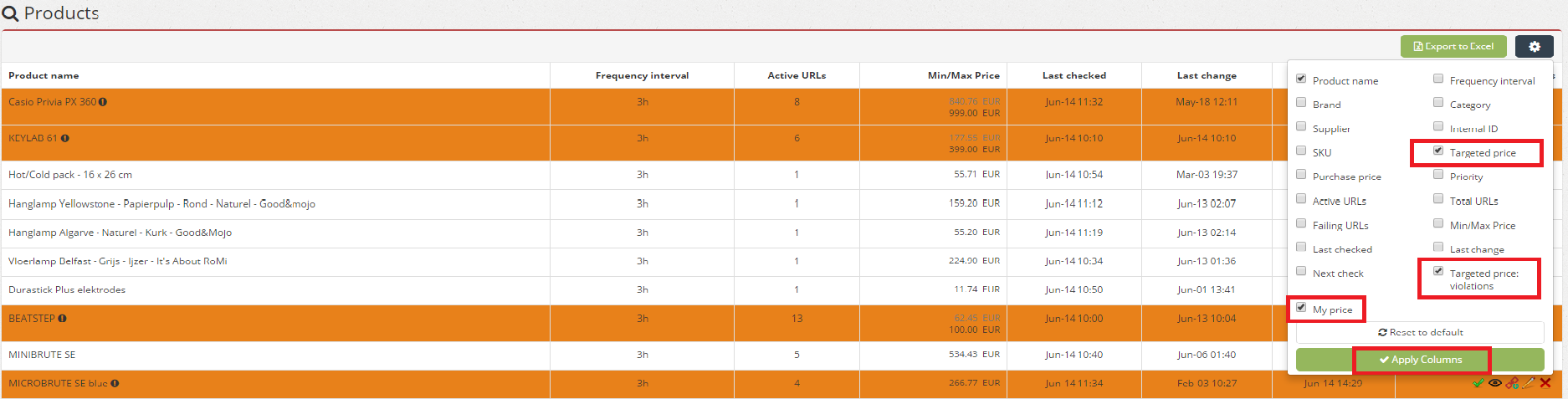Image resolution: width=1568 pixels, height=399 pixels.
Task: Enable the Brand column checkbox
Action: click(x=1301, y=102)
